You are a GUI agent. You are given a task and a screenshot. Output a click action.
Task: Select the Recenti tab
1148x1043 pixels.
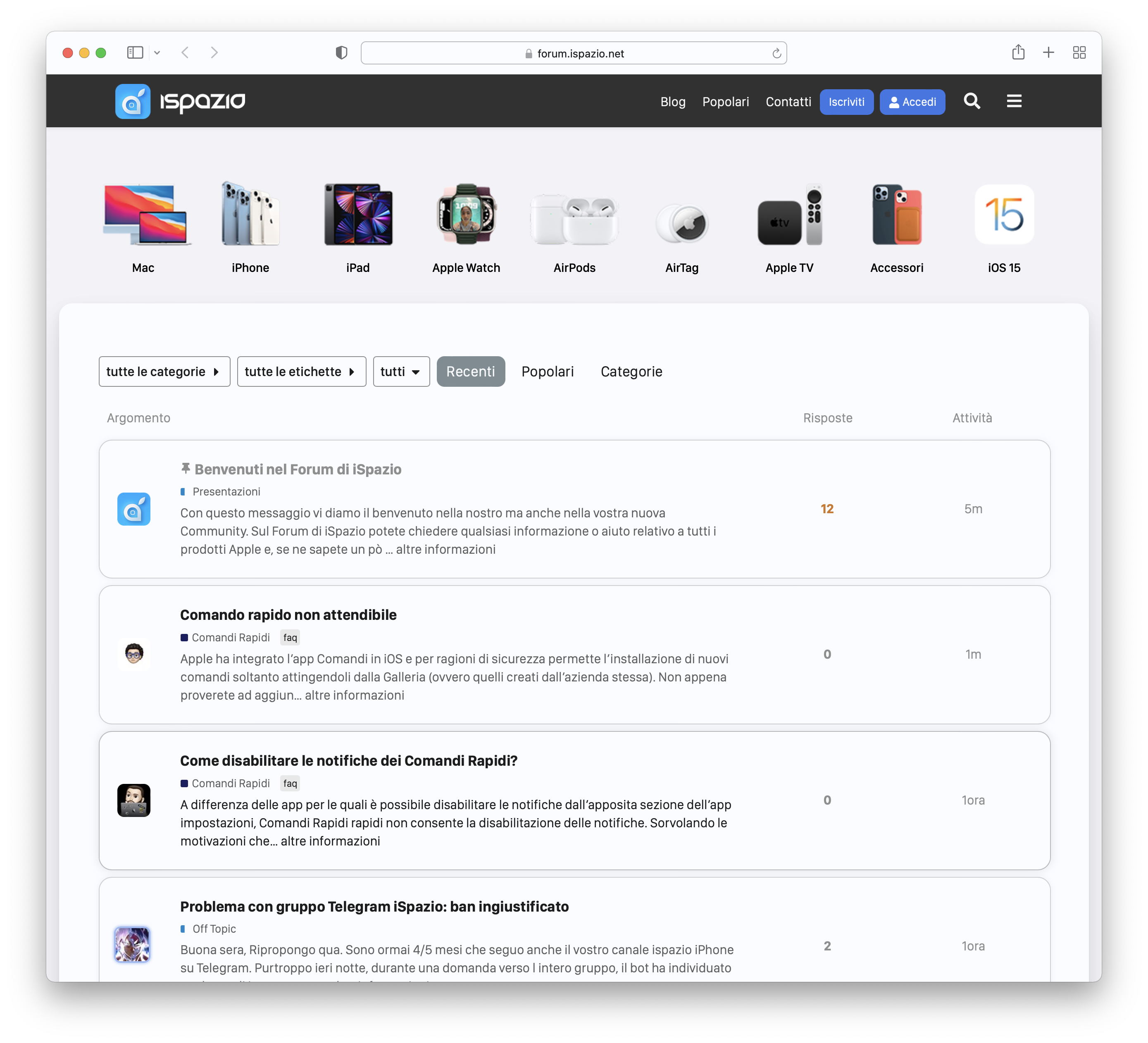[470, 372]
